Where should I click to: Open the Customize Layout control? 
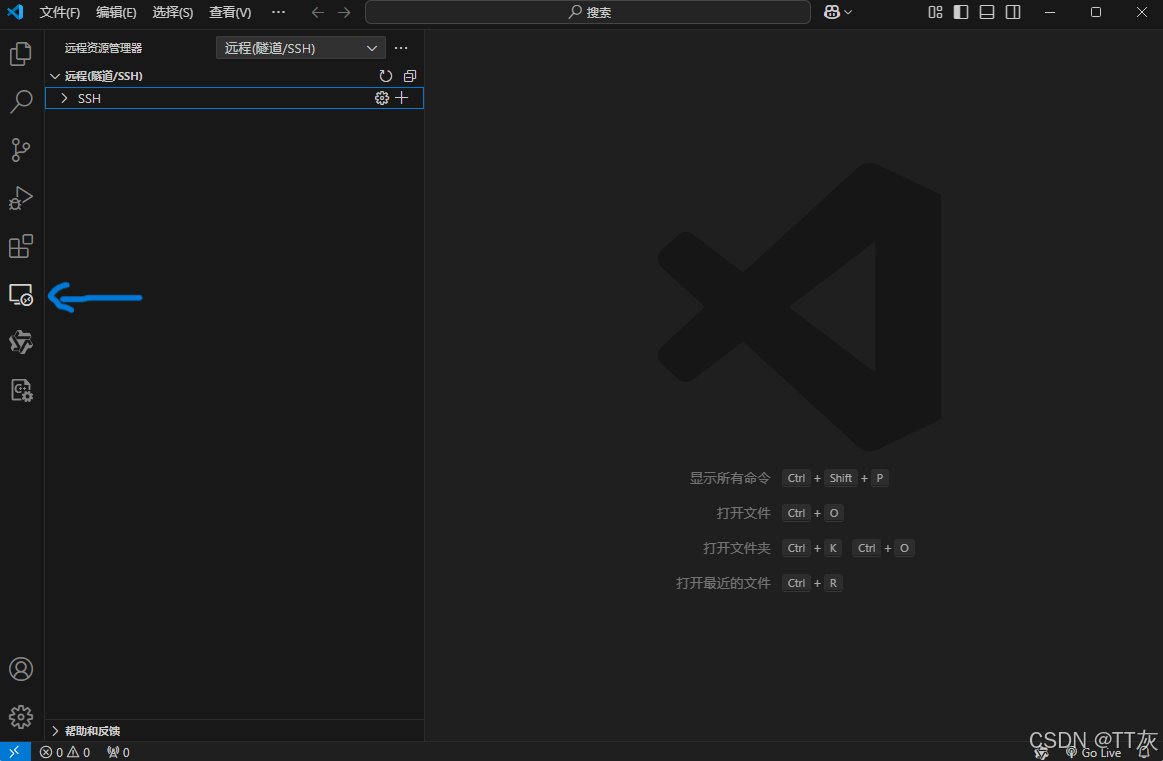[935, 12]
